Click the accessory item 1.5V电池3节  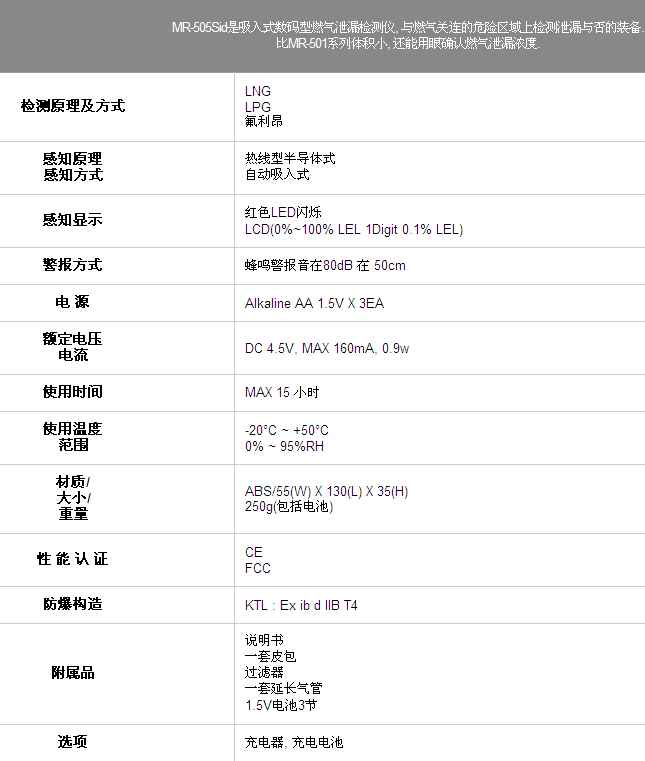pyautogui.click(x=281, y=705)
